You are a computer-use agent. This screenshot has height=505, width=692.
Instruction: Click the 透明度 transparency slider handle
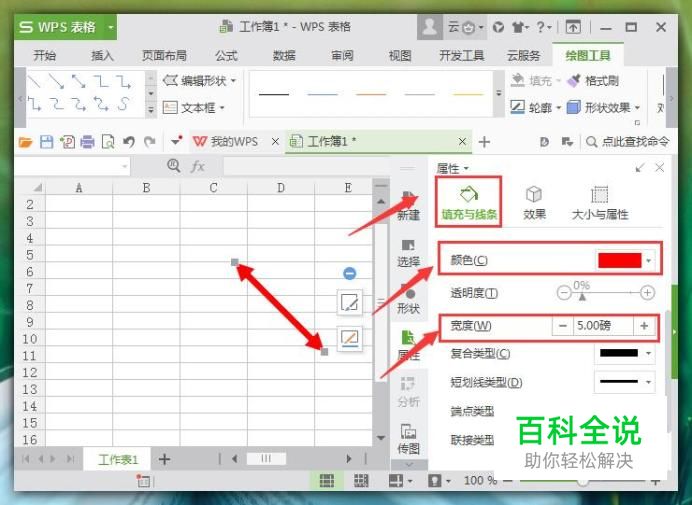582,297
